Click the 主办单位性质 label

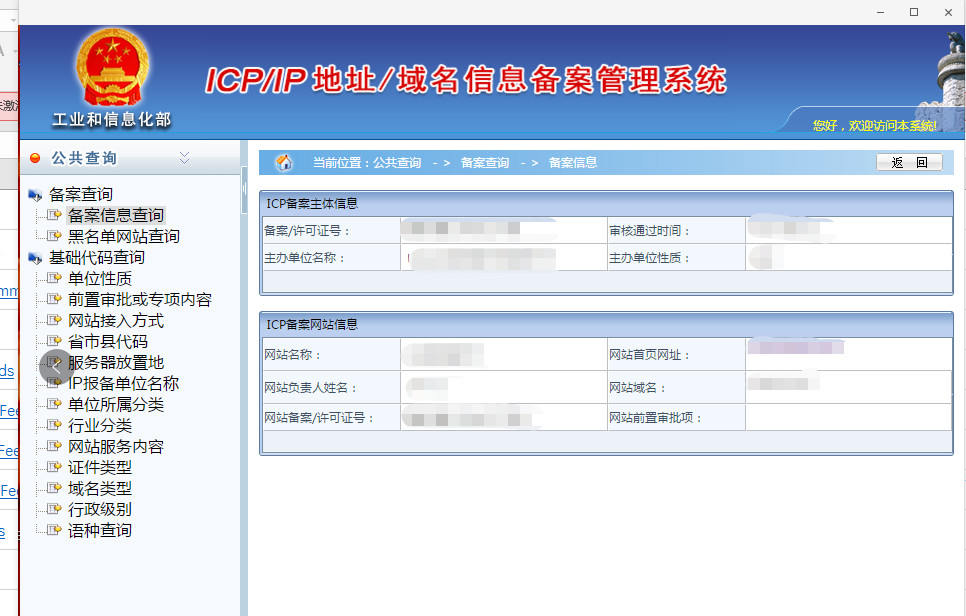point(649,258)
